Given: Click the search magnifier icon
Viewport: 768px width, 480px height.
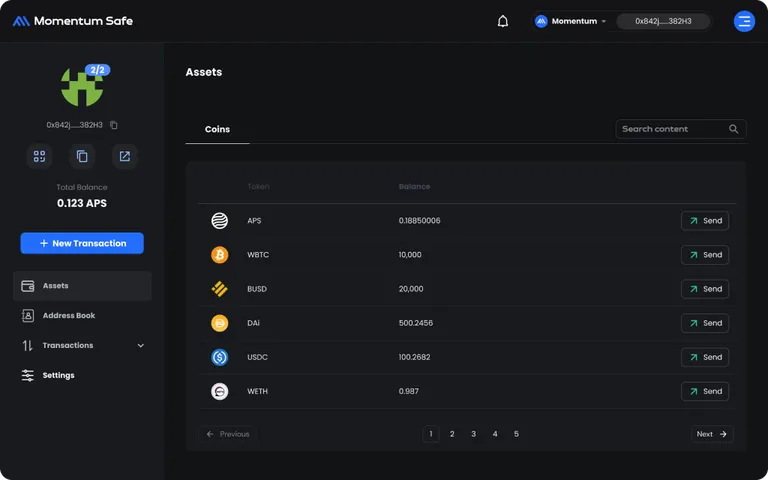Looking at the screenshot, I should (733, 129).
